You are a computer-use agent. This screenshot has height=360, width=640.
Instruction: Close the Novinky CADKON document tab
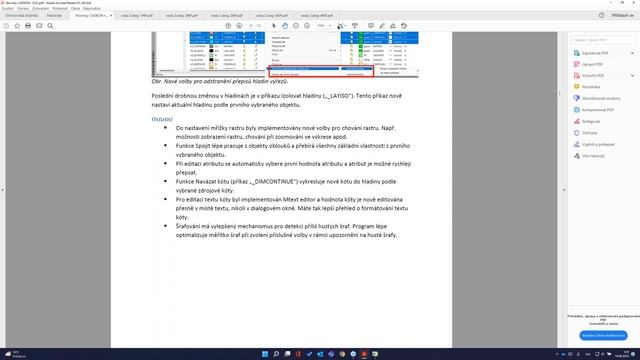[111, 16]
